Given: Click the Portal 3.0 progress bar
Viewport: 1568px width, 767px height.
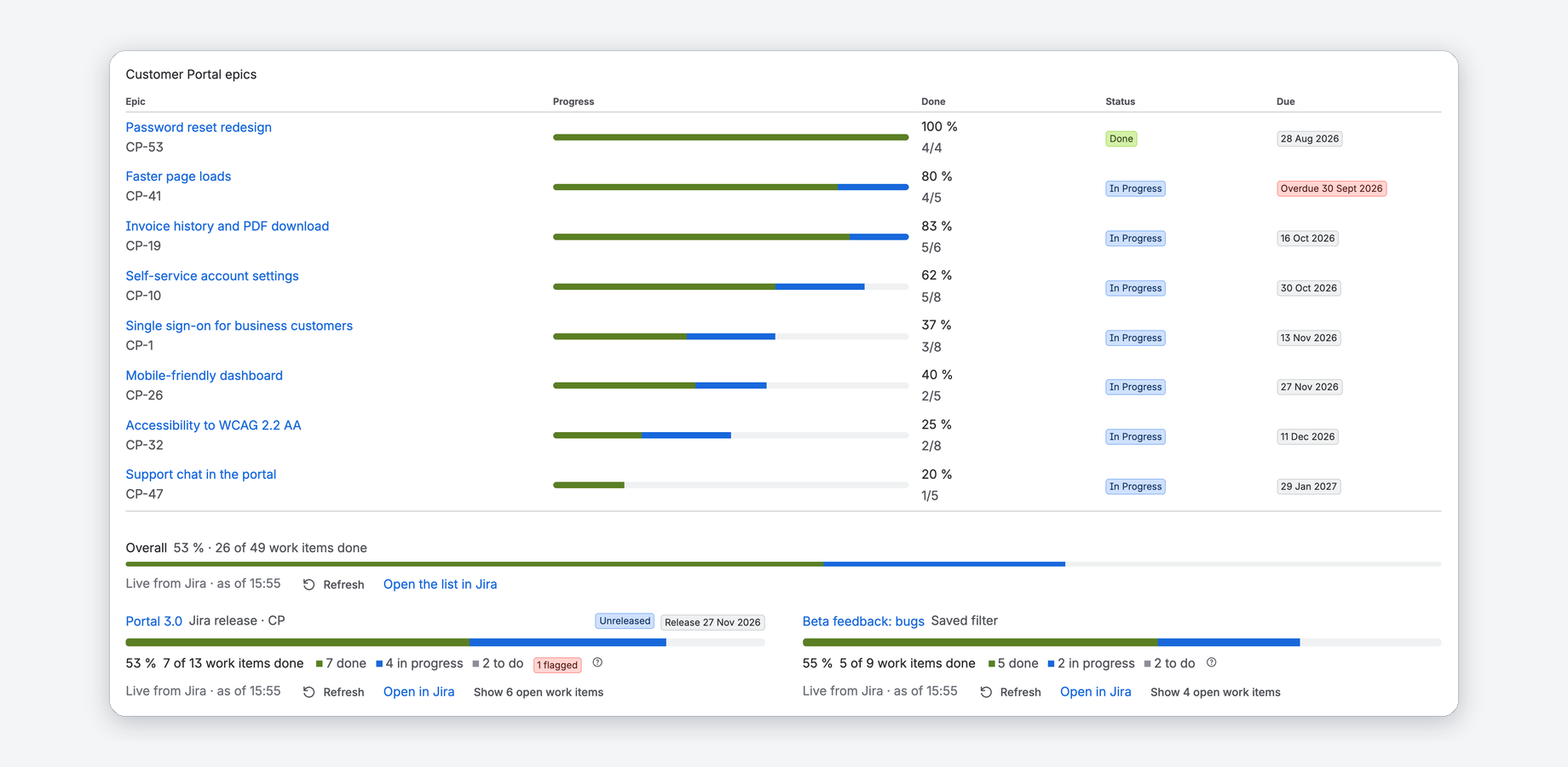Looking at the screenshot, I should [x=445, y=643].
